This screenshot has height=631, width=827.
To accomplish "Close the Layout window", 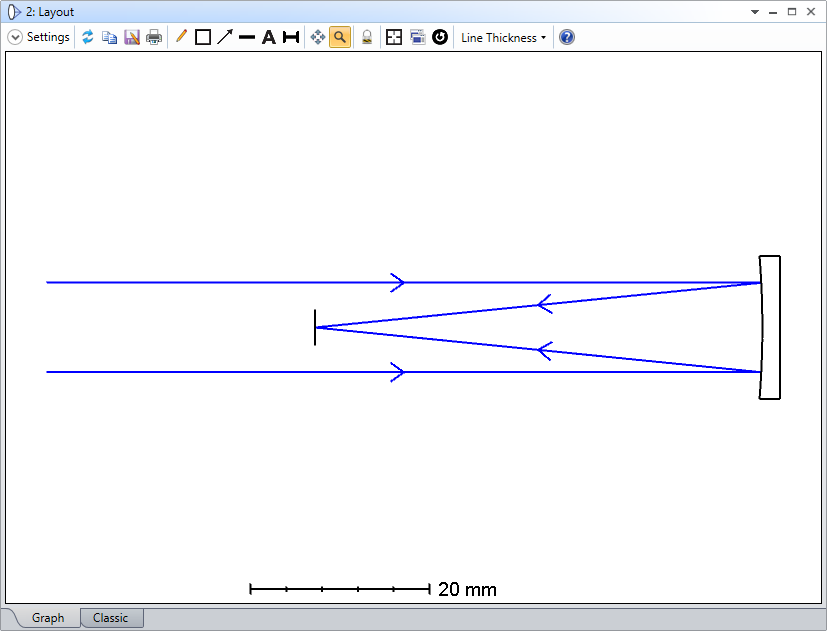I will [x=811, y=12].
